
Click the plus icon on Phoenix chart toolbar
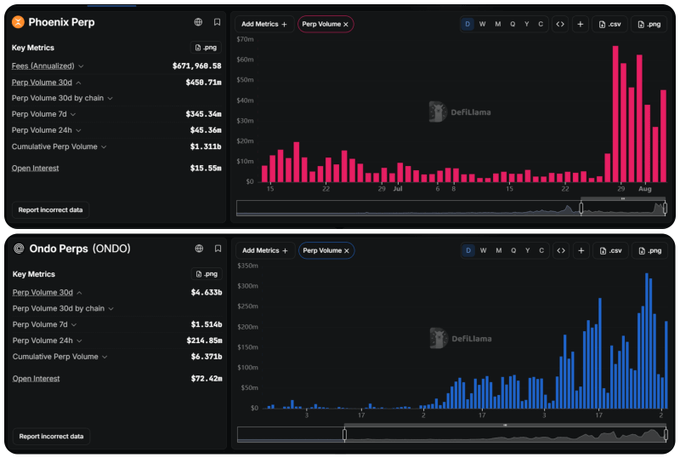(x=580, y=24)
